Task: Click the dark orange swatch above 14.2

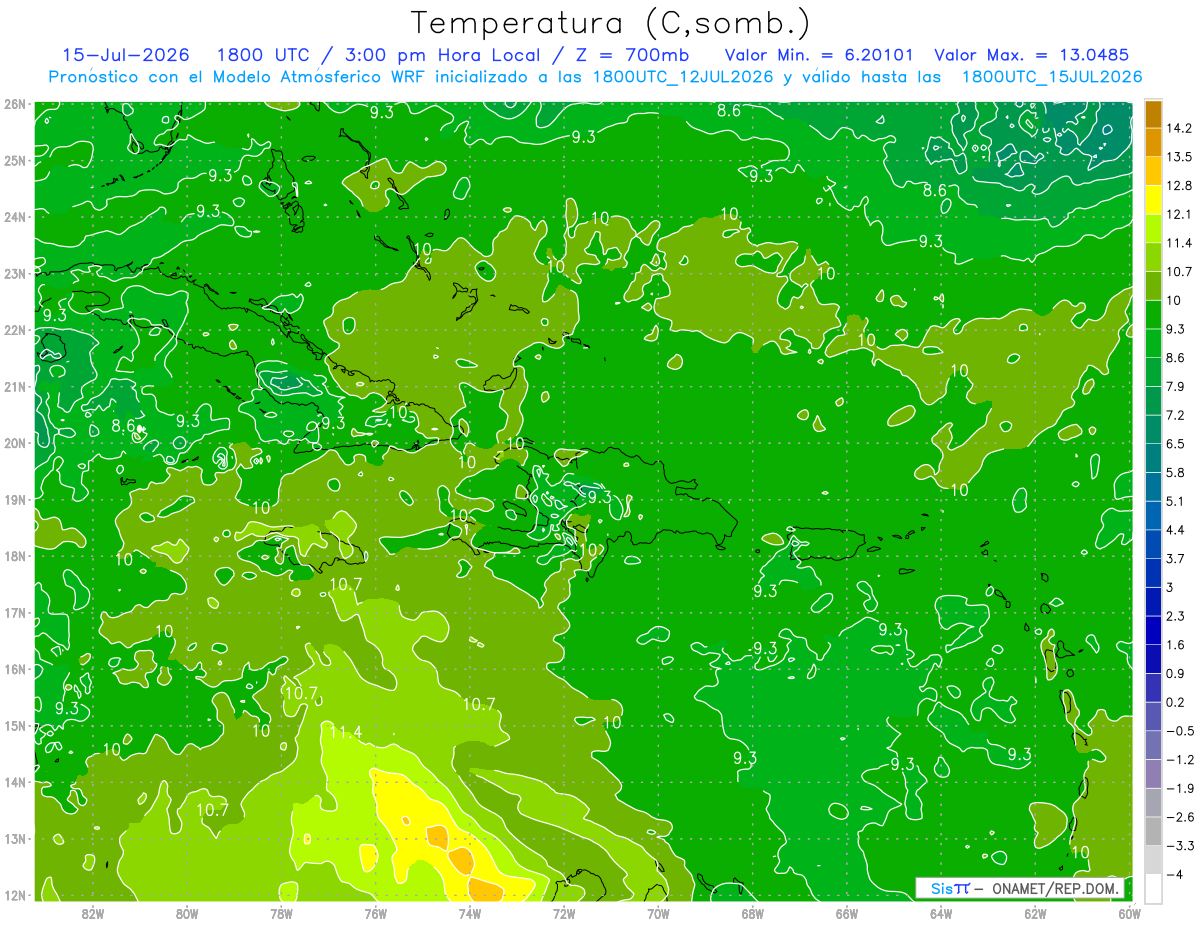Action: (x=1153, y=114)
